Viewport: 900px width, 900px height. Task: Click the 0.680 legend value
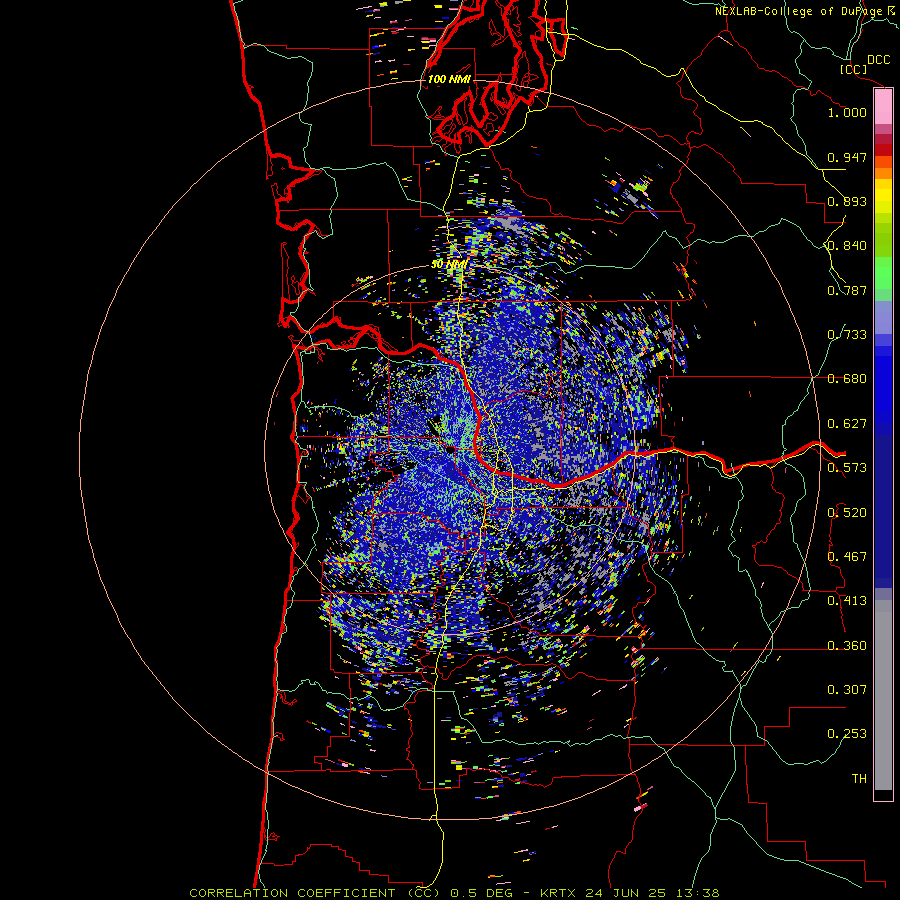pos(847,379)
